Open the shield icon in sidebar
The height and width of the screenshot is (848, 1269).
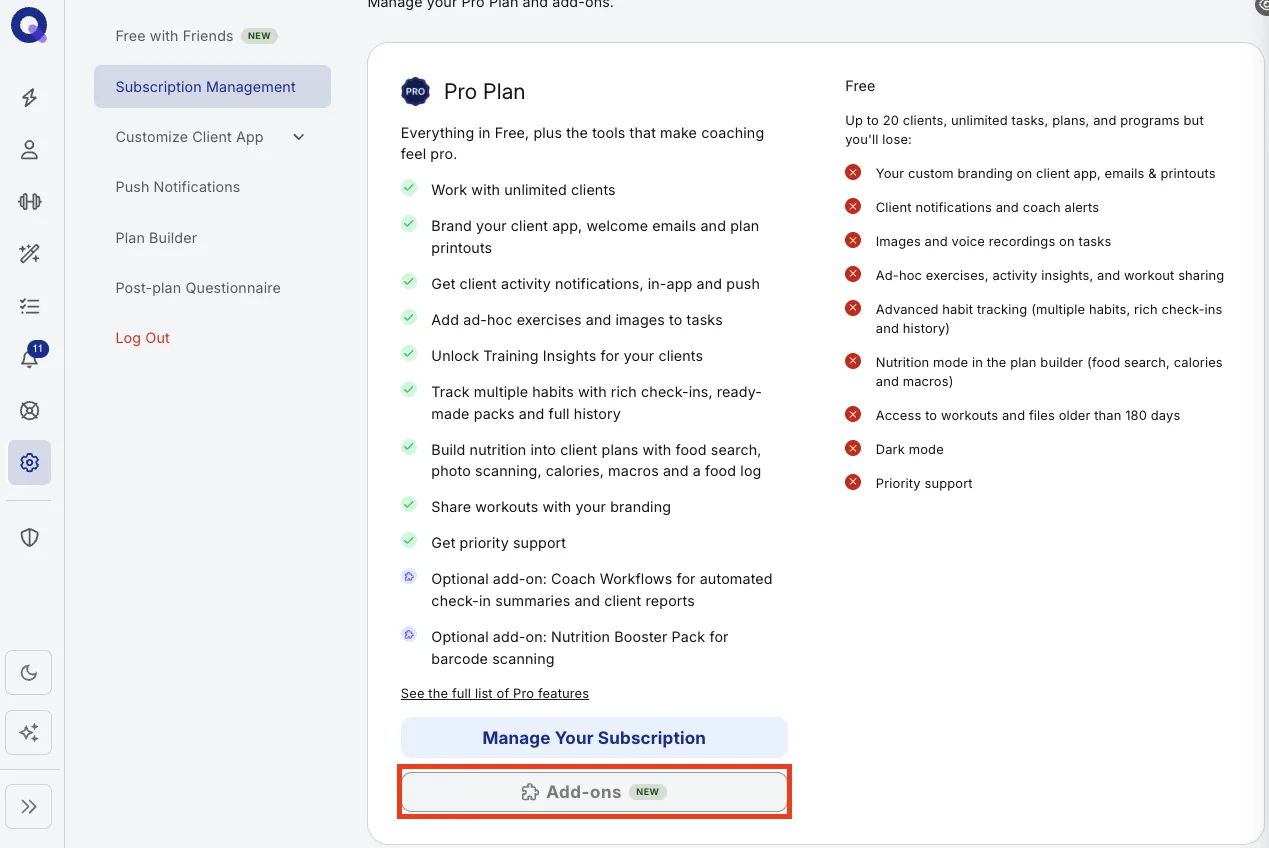click(x=30, y=538)
